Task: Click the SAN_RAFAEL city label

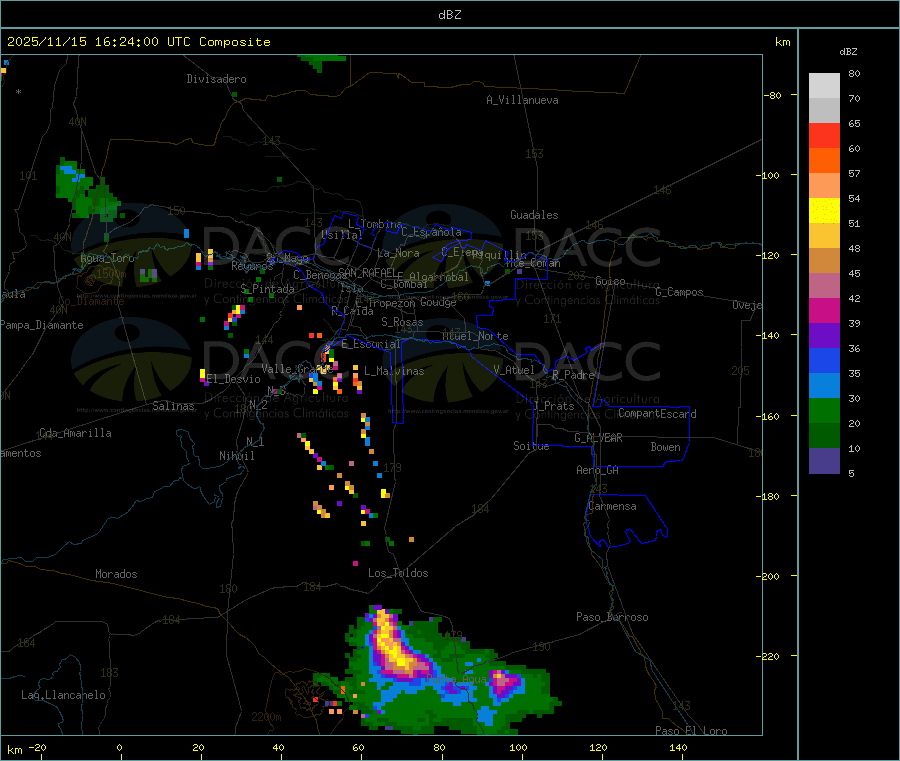Action: [367, 272]
